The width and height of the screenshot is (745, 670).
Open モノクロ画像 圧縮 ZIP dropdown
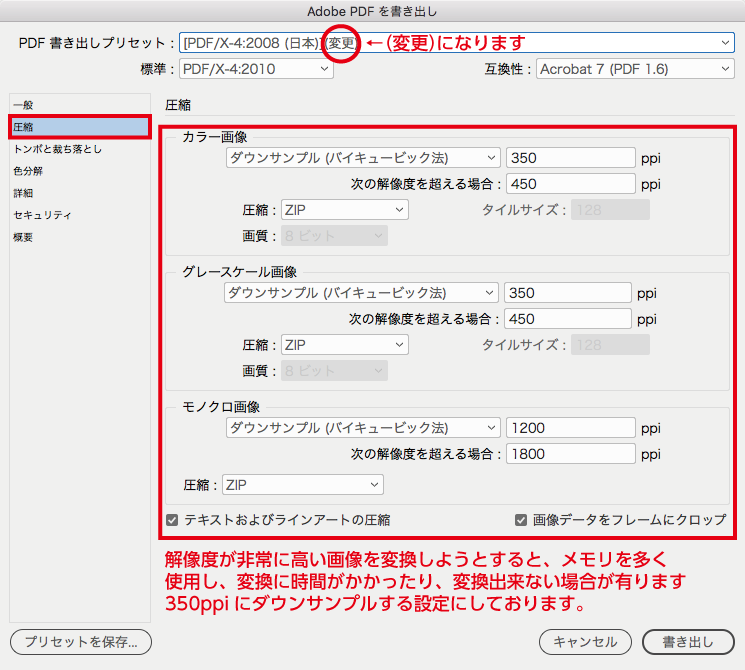pyautogui.click(x=303, y=485)
